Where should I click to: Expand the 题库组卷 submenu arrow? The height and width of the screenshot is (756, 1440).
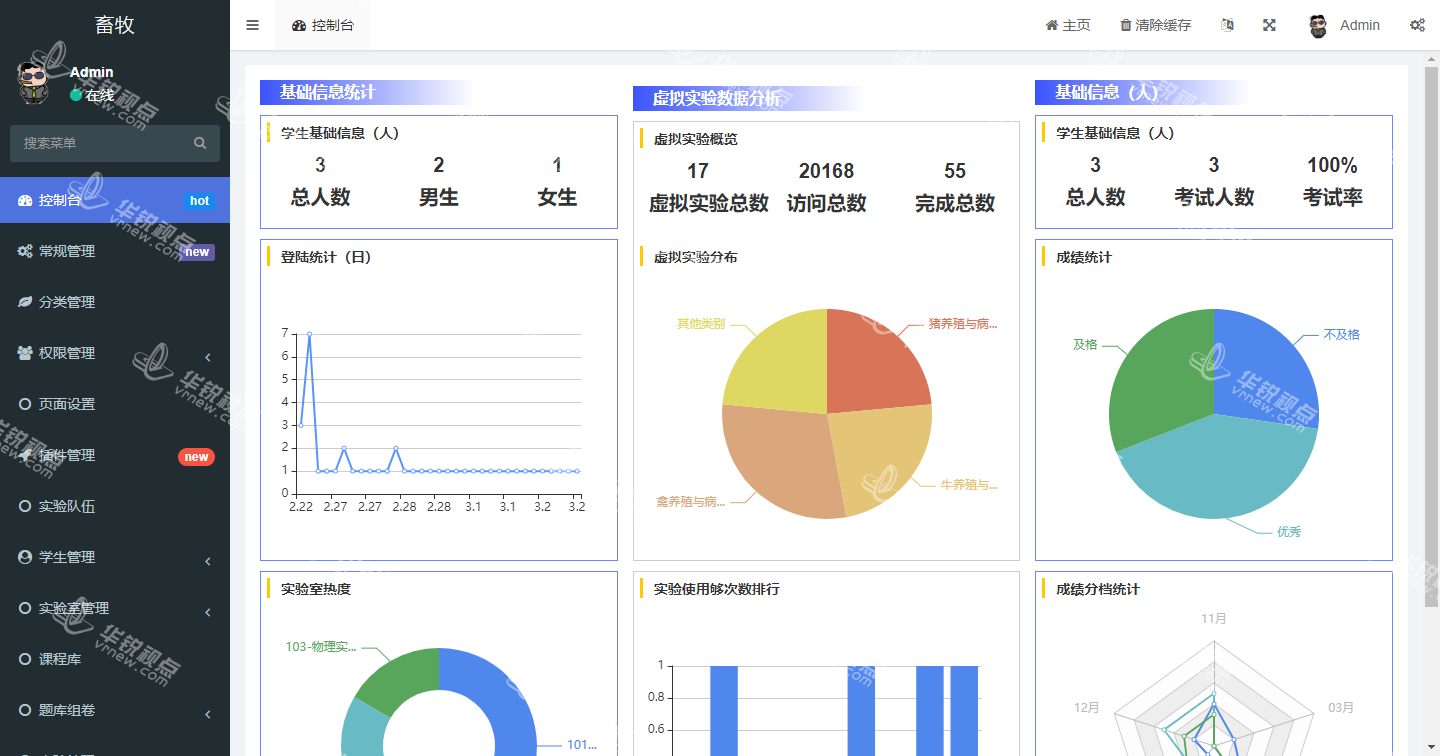pos(207,714)
